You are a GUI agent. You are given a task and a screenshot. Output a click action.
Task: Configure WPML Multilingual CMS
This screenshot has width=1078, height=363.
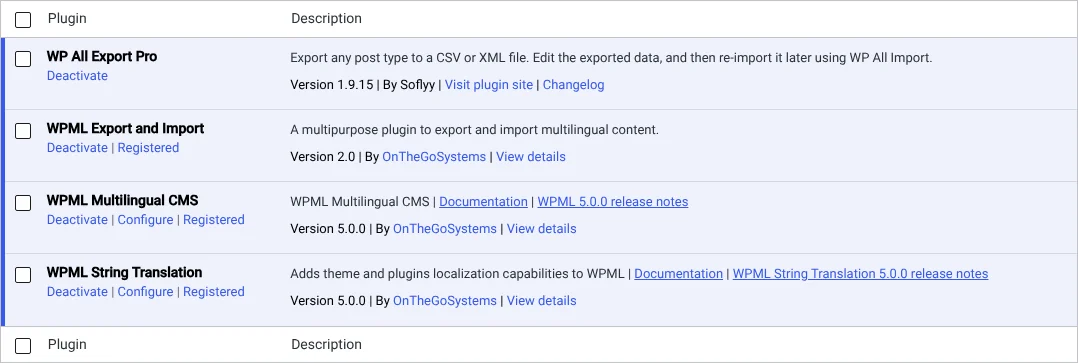coord(145,219)
